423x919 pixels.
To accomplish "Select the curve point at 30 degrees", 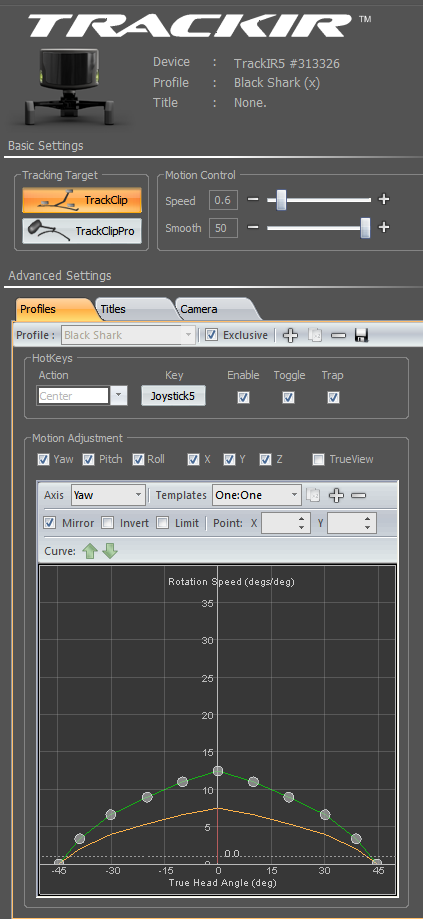I will pos(325,815).
